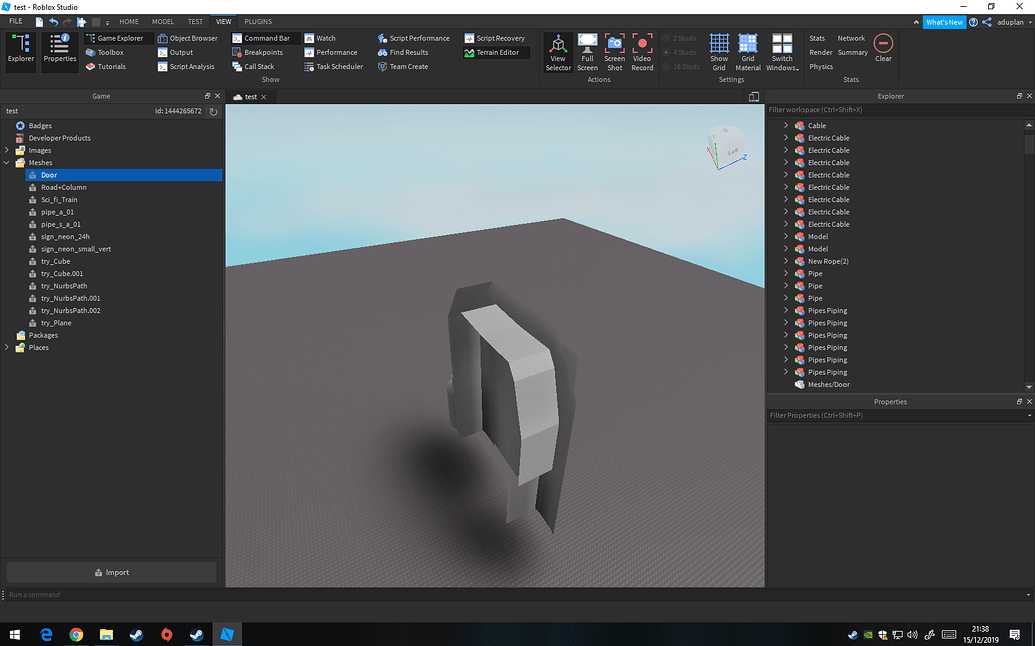Activate Switch Windows

782,52
